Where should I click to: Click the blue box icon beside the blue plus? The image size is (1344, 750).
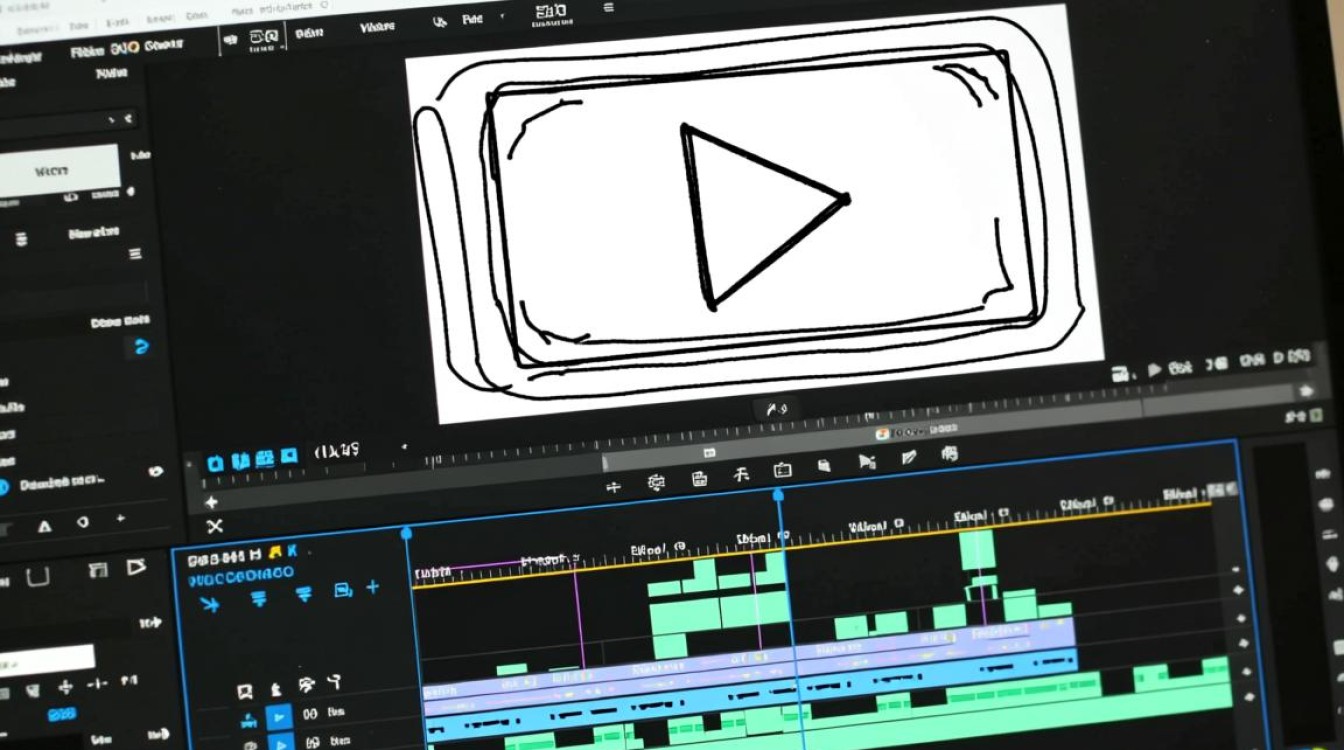[342, 590]
